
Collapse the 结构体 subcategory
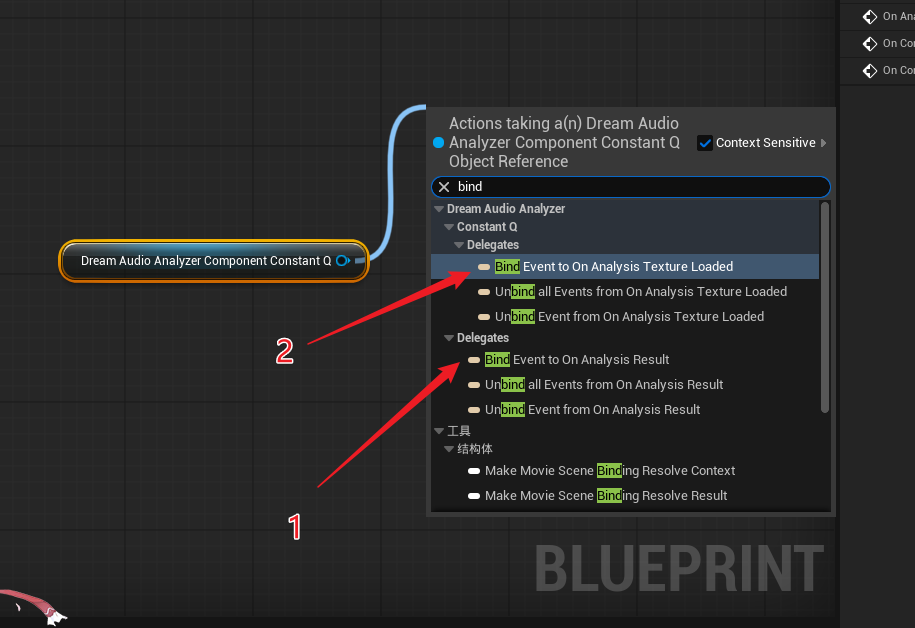coord(449,449)
